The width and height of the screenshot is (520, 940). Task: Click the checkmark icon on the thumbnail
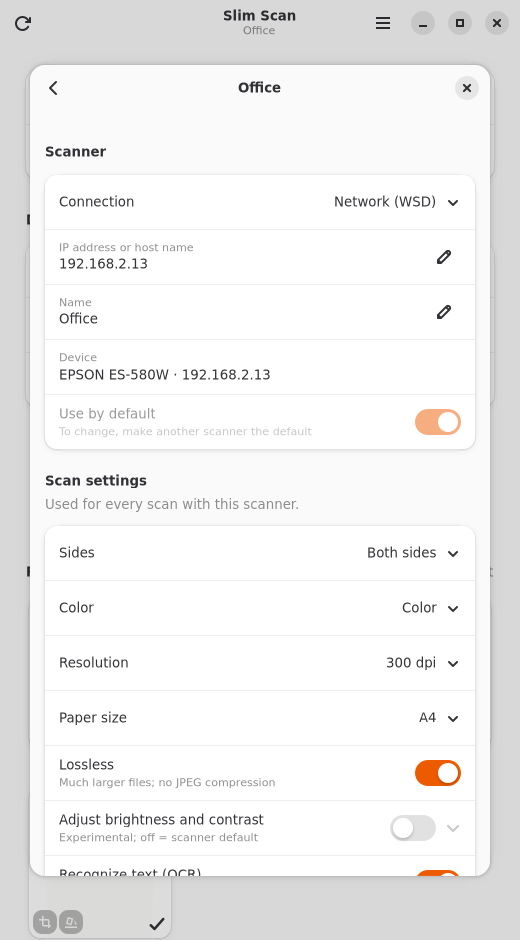(157, 924)
